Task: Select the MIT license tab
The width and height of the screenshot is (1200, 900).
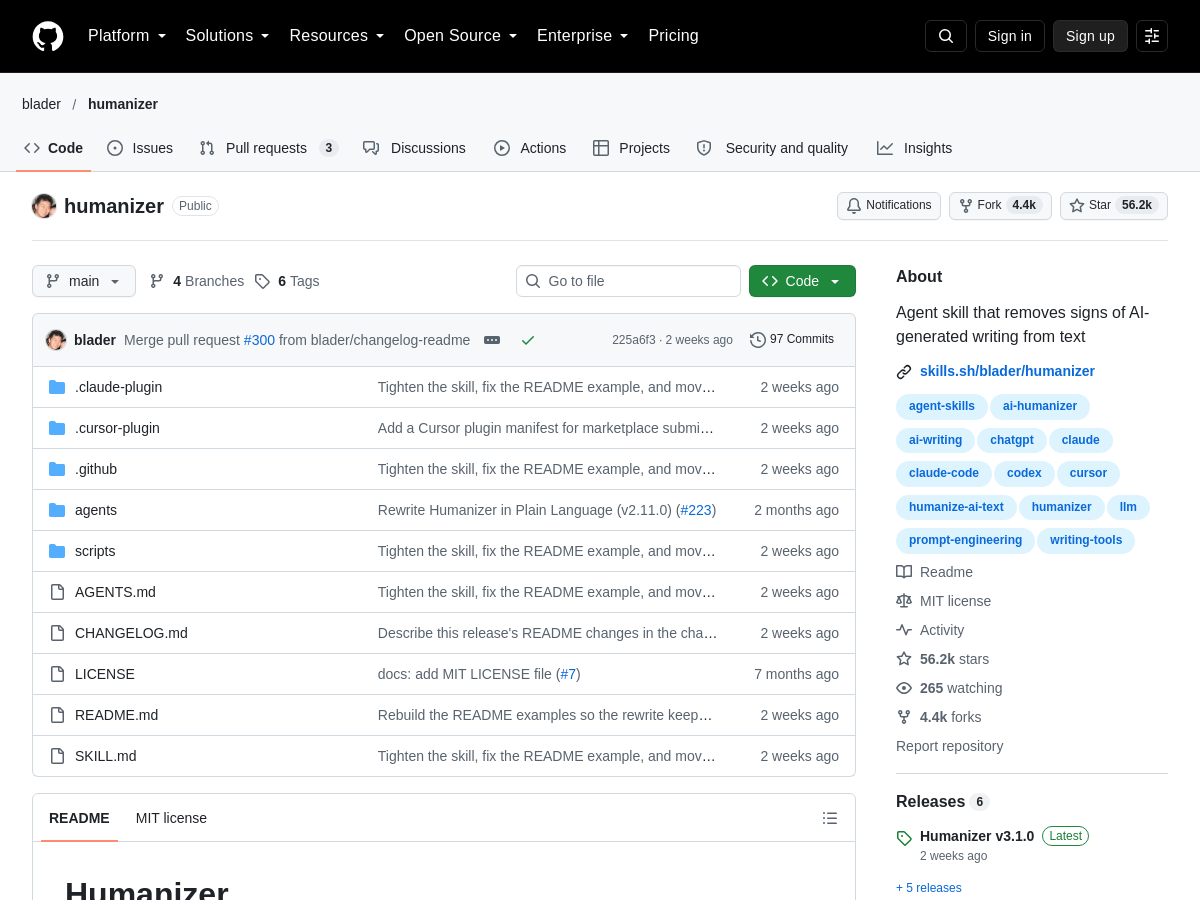Action: (x=171, y=818)
